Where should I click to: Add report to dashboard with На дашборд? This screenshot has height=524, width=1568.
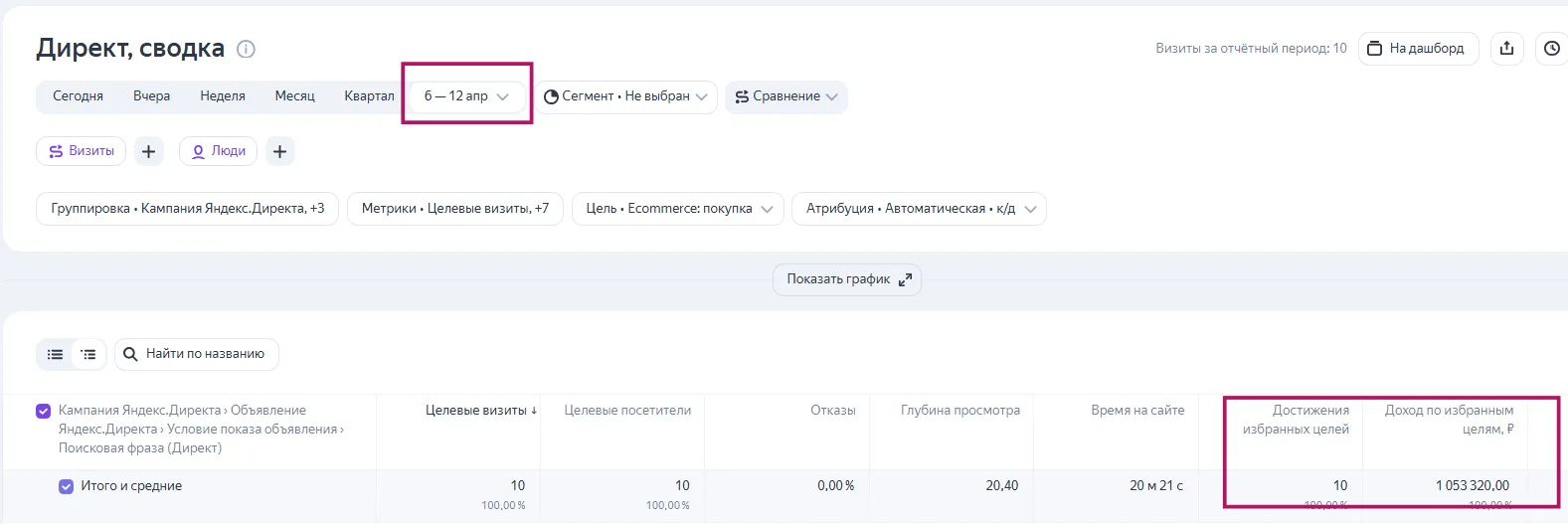(x=1419, y=48)
